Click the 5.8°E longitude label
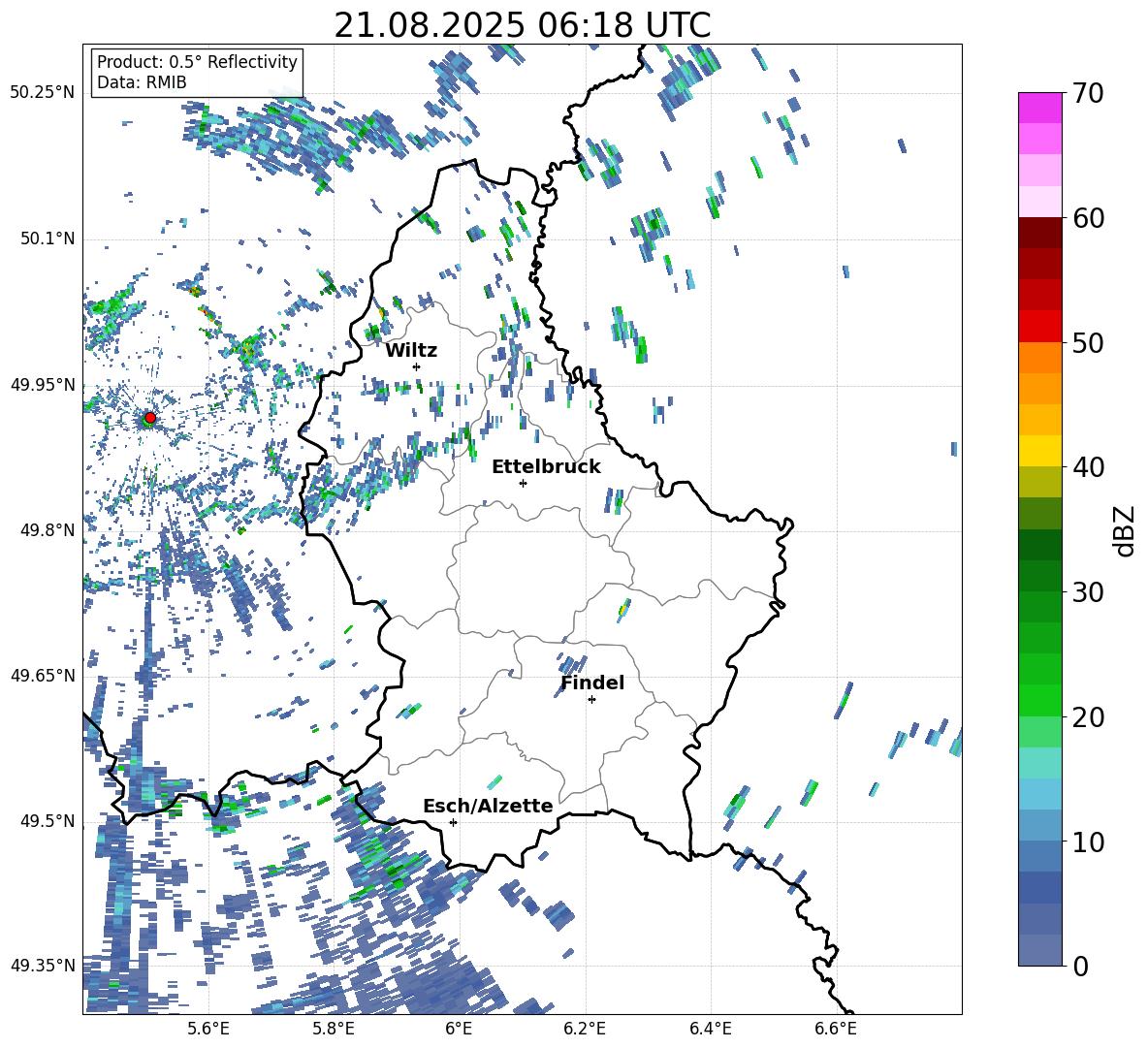 pos(334,1029)
